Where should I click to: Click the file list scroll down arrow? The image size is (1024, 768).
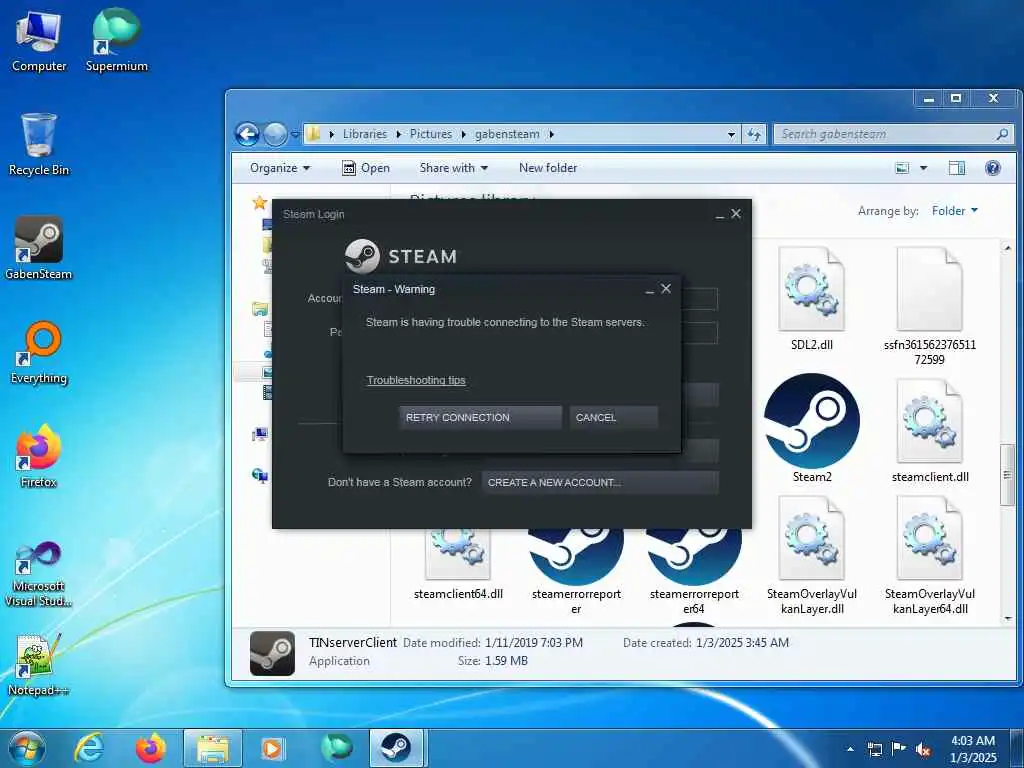pos(1007,618)
